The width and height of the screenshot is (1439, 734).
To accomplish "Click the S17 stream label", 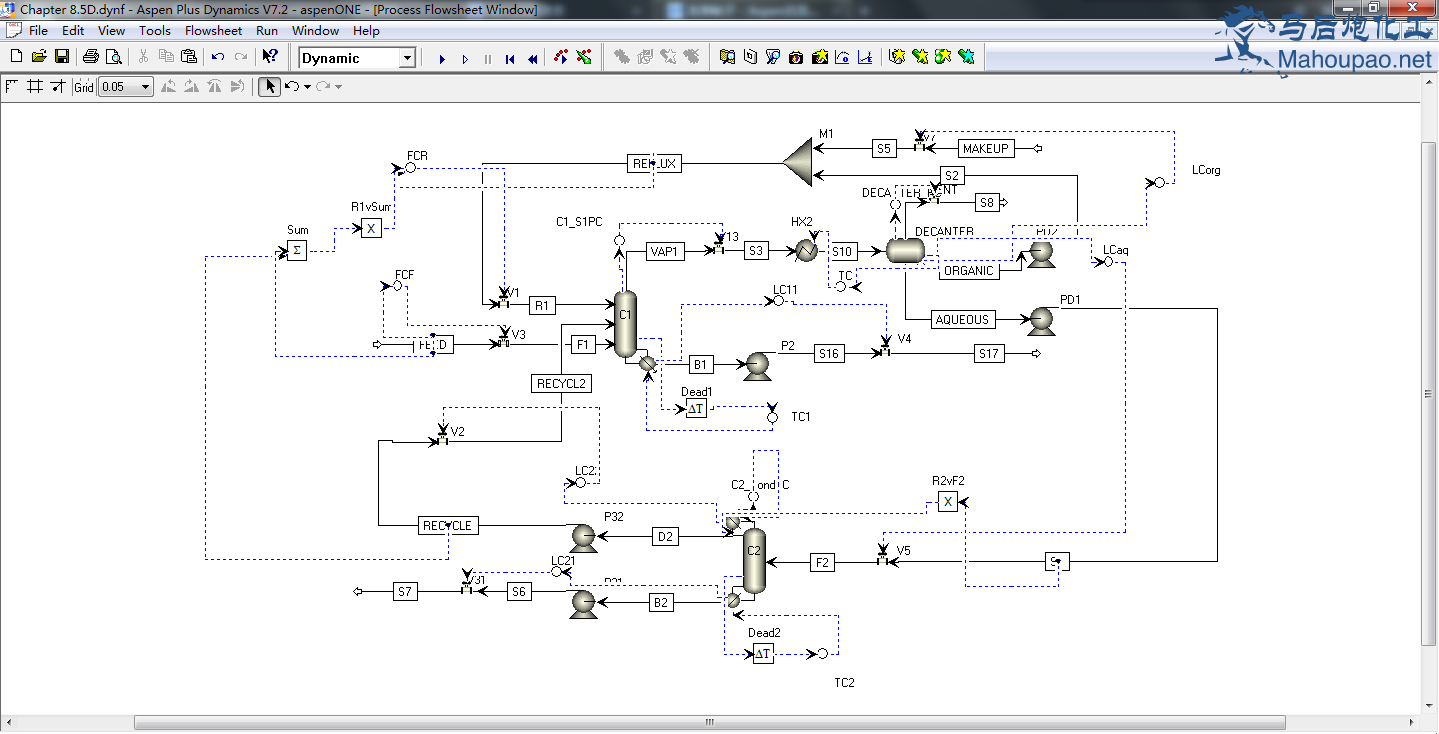I will point(989,353).
